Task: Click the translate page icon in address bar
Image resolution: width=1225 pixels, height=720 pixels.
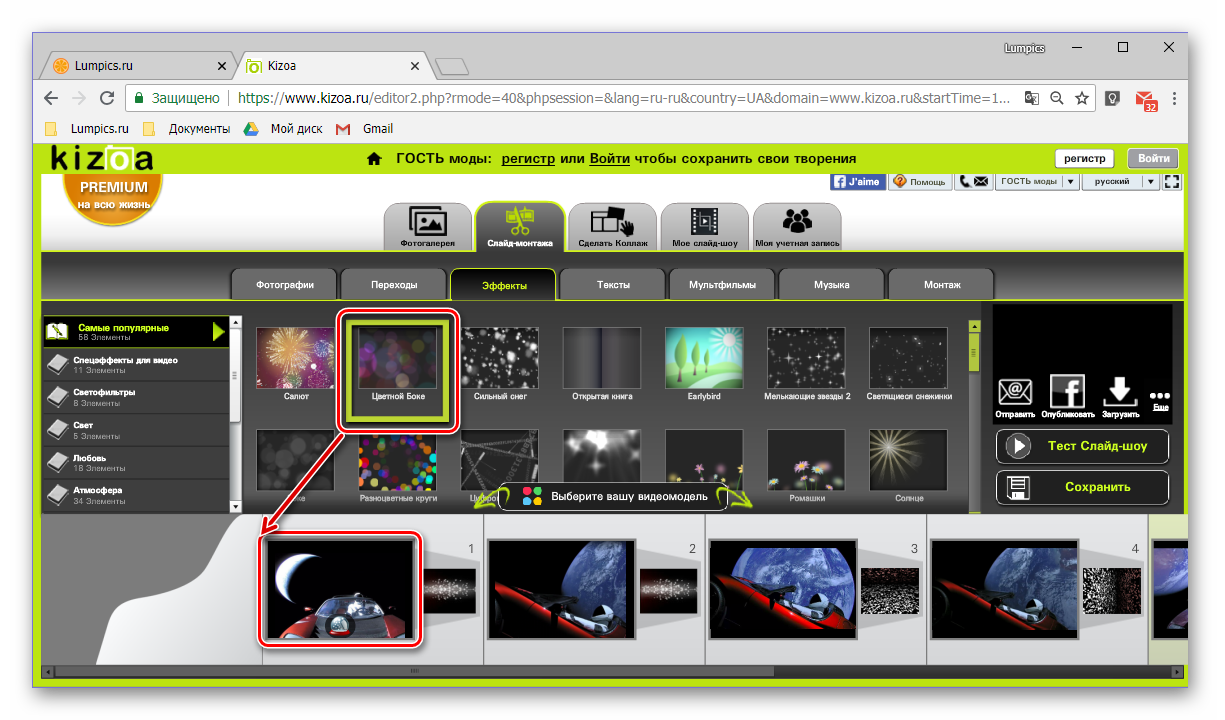Action: pos(1031,98)
